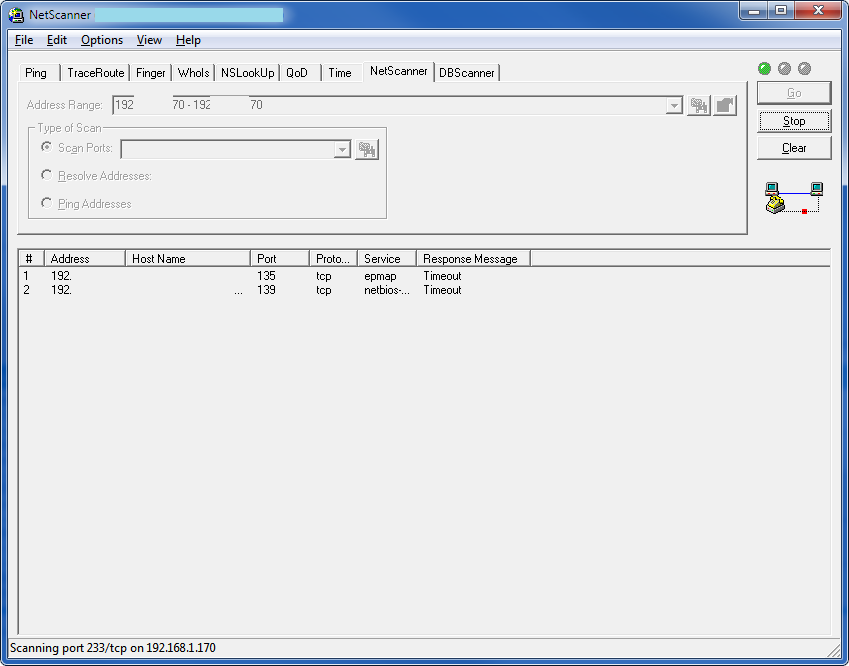Screen dimensions: 849x666
Task: Click Timeout message in the netbios row
Action: point(442,290)
